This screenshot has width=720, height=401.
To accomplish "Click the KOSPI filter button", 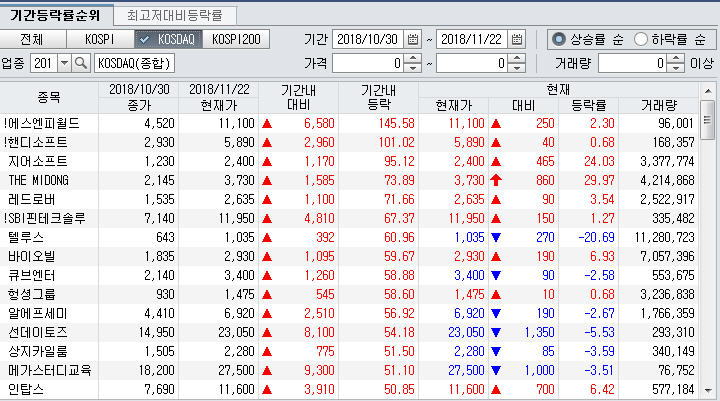I will [101, 39].
